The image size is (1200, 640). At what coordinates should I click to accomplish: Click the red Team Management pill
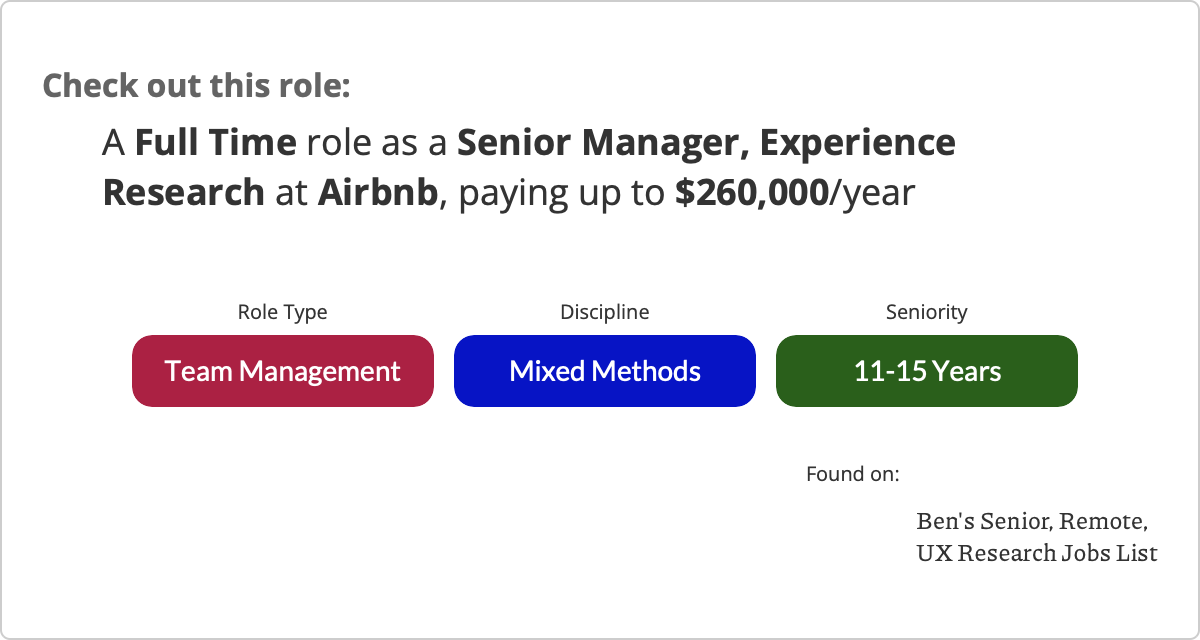(x=282, y=371)
